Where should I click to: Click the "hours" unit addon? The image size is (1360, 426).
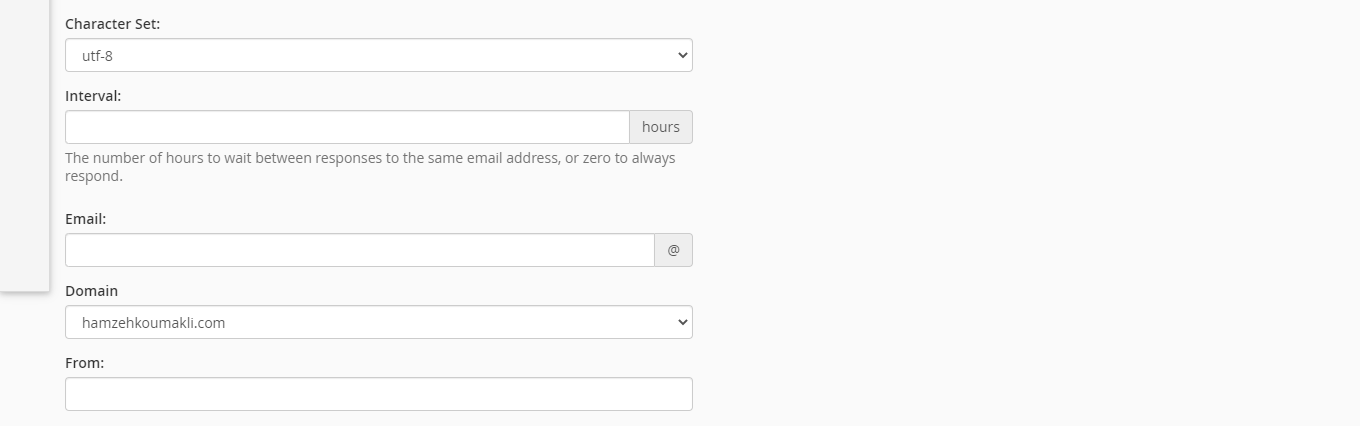point(661,127)
